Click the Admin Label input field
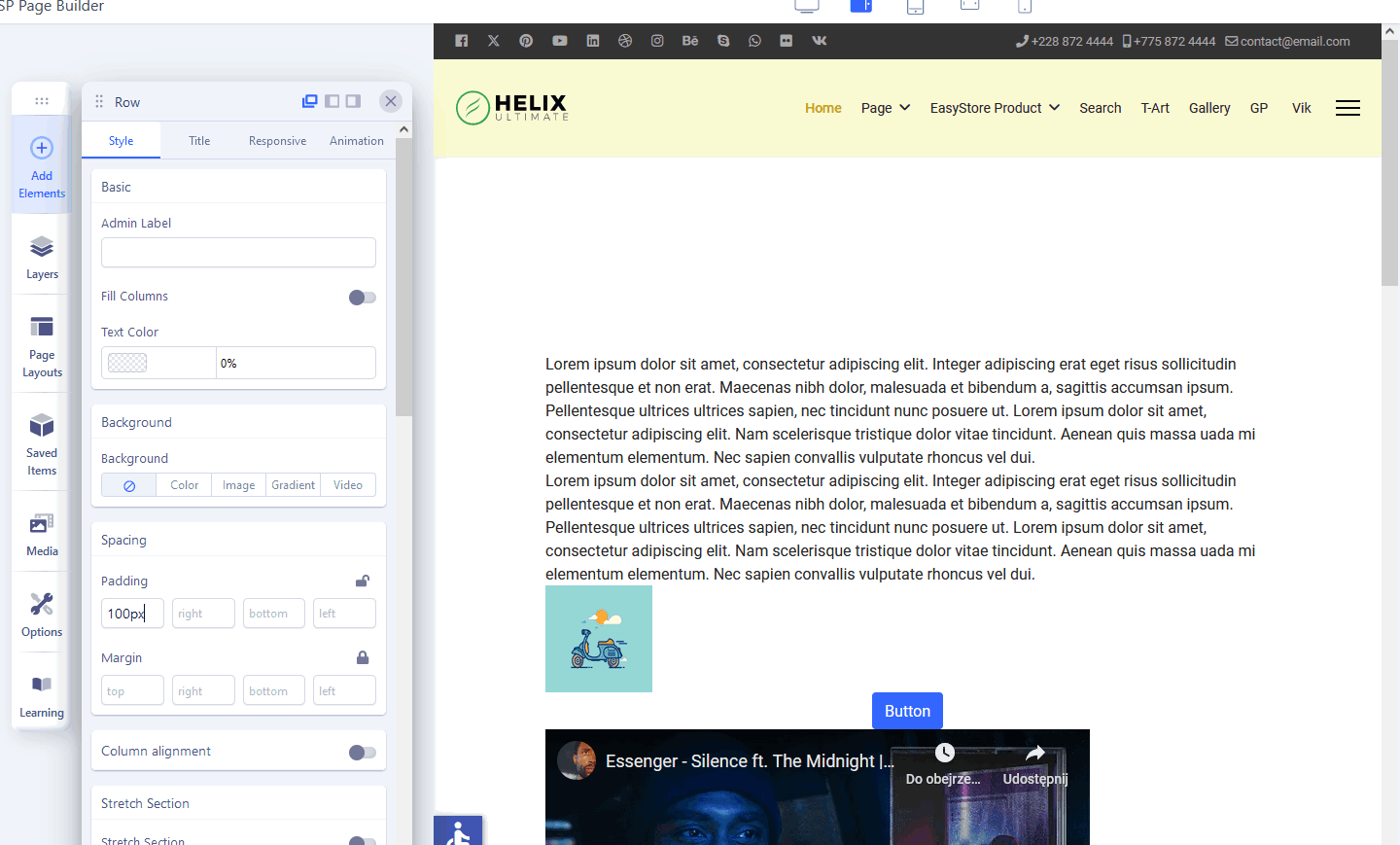The width and height of the screenshot is (1400, 845). 238,252
